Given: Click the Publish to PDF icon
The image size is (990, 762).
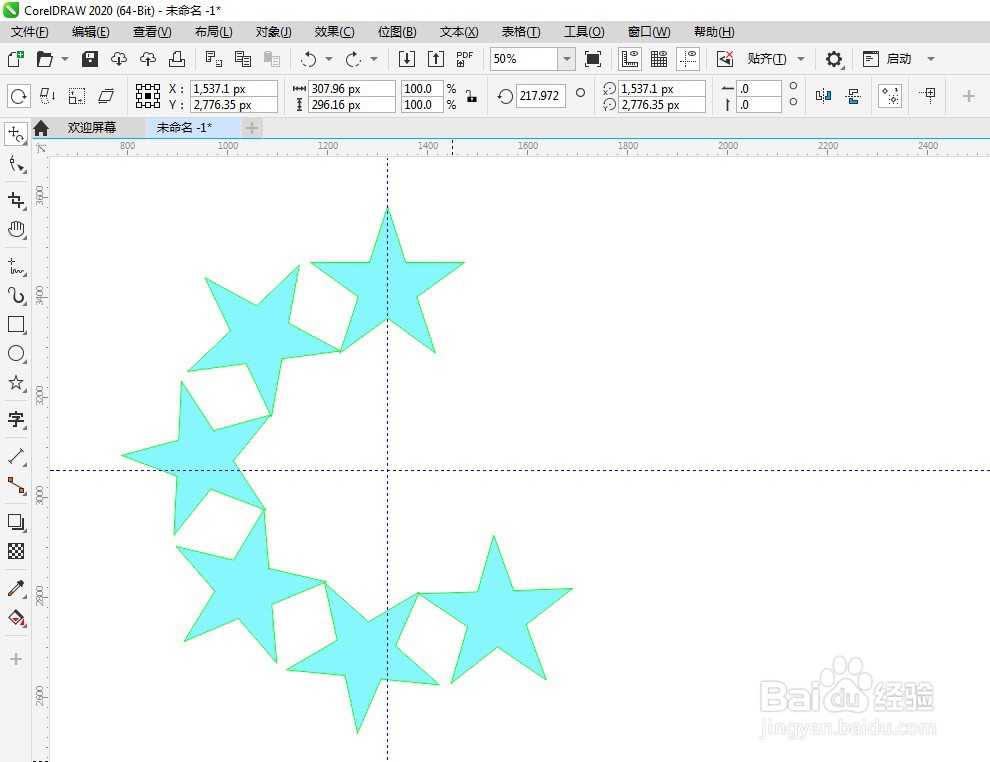Looking at the screenshot, I should tap(464, 59).
